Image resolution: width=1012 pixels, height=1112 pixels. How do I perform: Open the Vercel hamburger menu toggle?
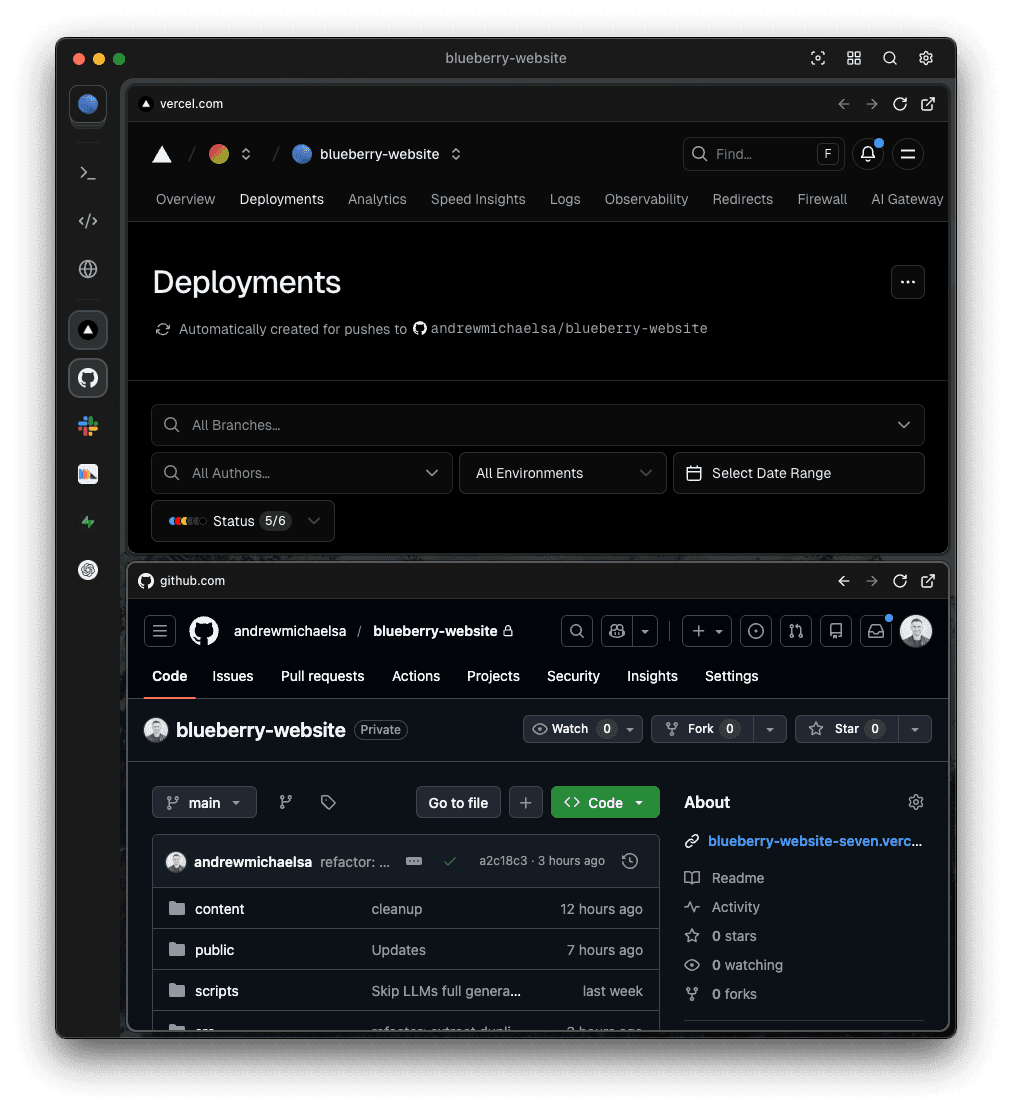(x=908, y=154)
